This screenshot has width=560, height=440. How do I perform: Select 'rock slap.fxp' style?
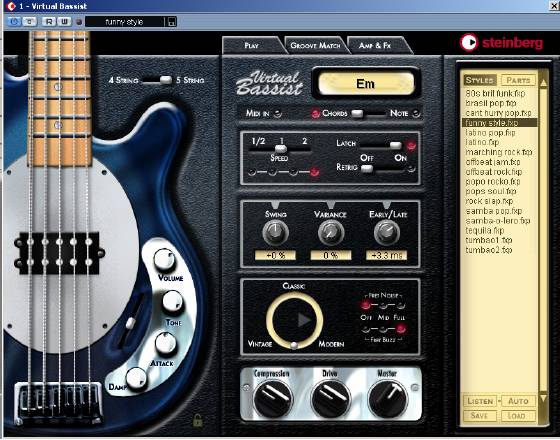[489, 201]
